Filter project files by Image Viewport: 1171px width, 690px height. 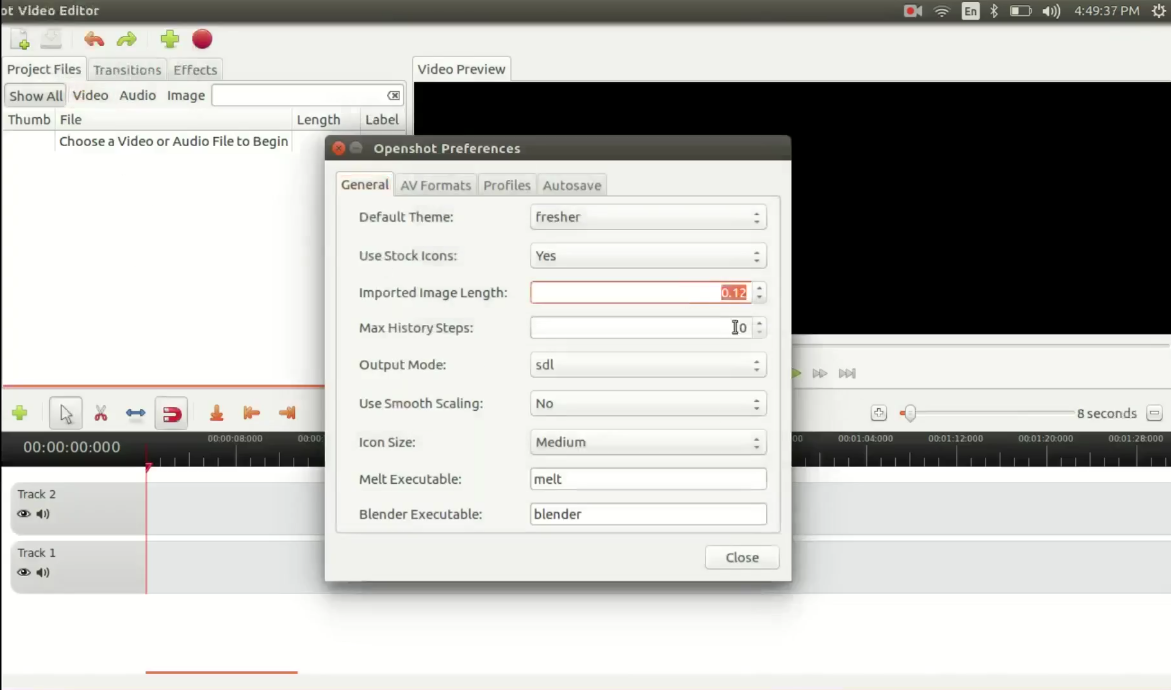tap(186, 96)
